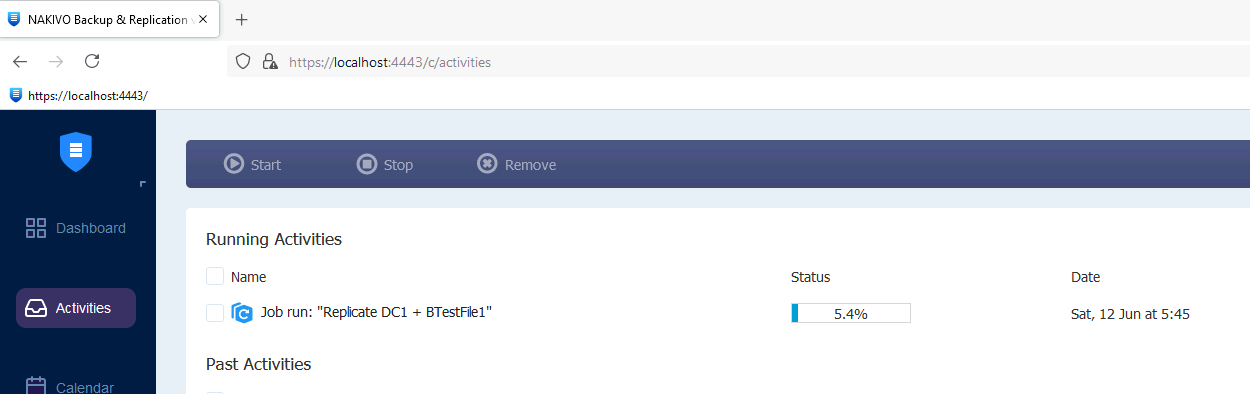This screenshot has width=1250, height=394.
Task: Click the URL address field
Action: pos(738,61)
